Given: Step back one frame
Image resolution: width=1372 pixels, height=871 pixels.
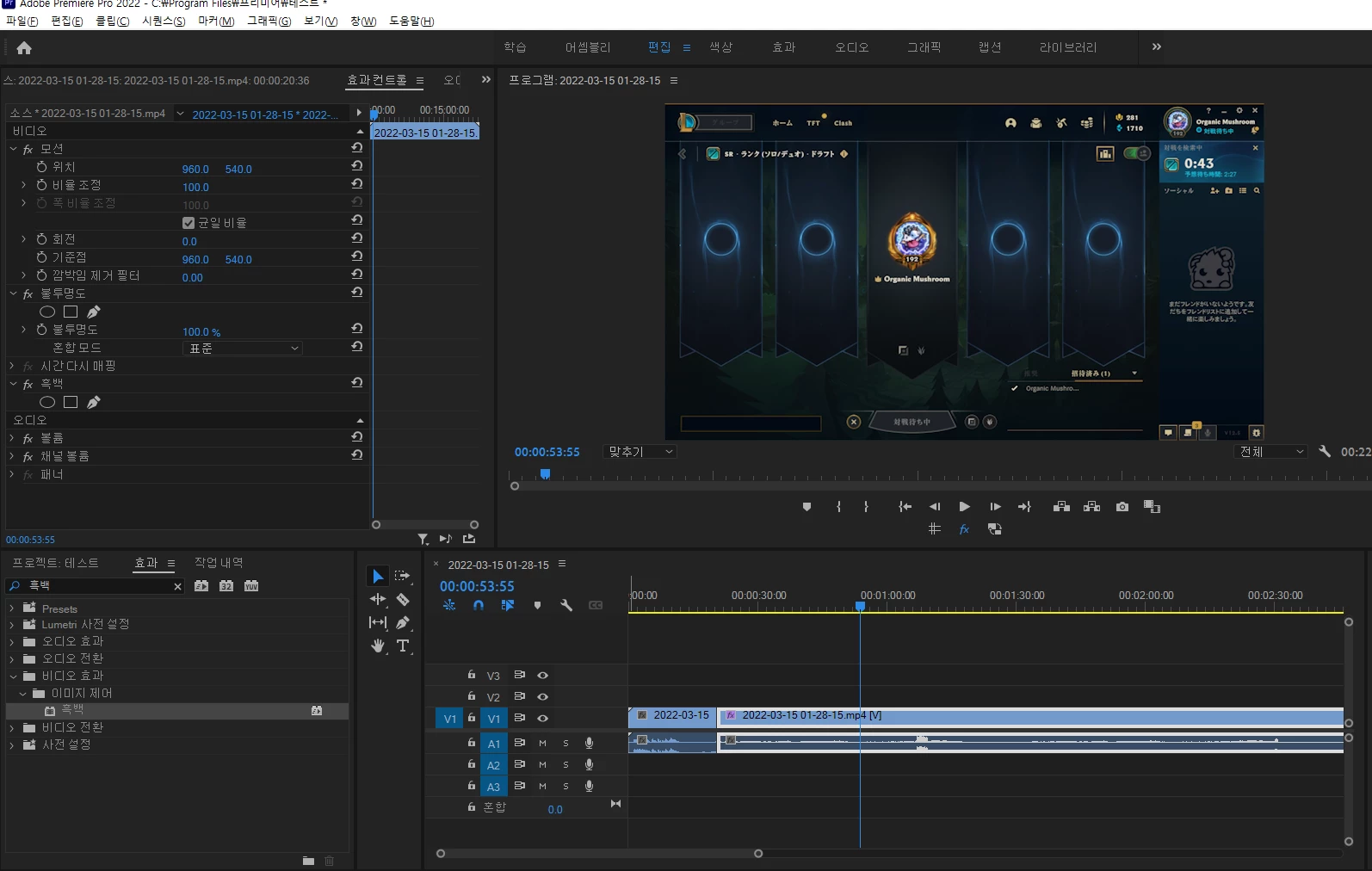Looking at the screenshot, I should [x=935, y=507].
